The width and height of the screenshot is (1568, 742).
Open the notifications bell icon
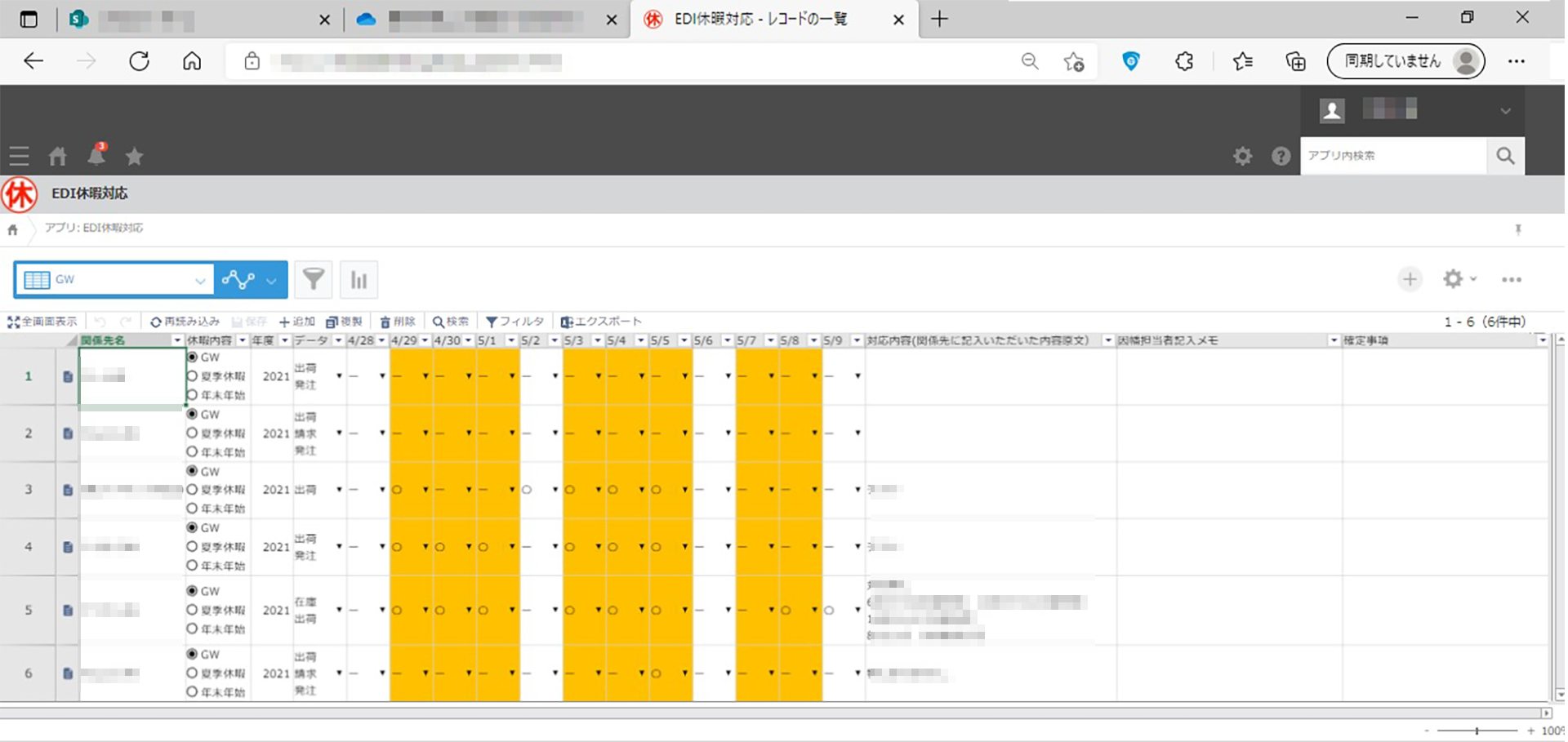click(x=96, y=154)
